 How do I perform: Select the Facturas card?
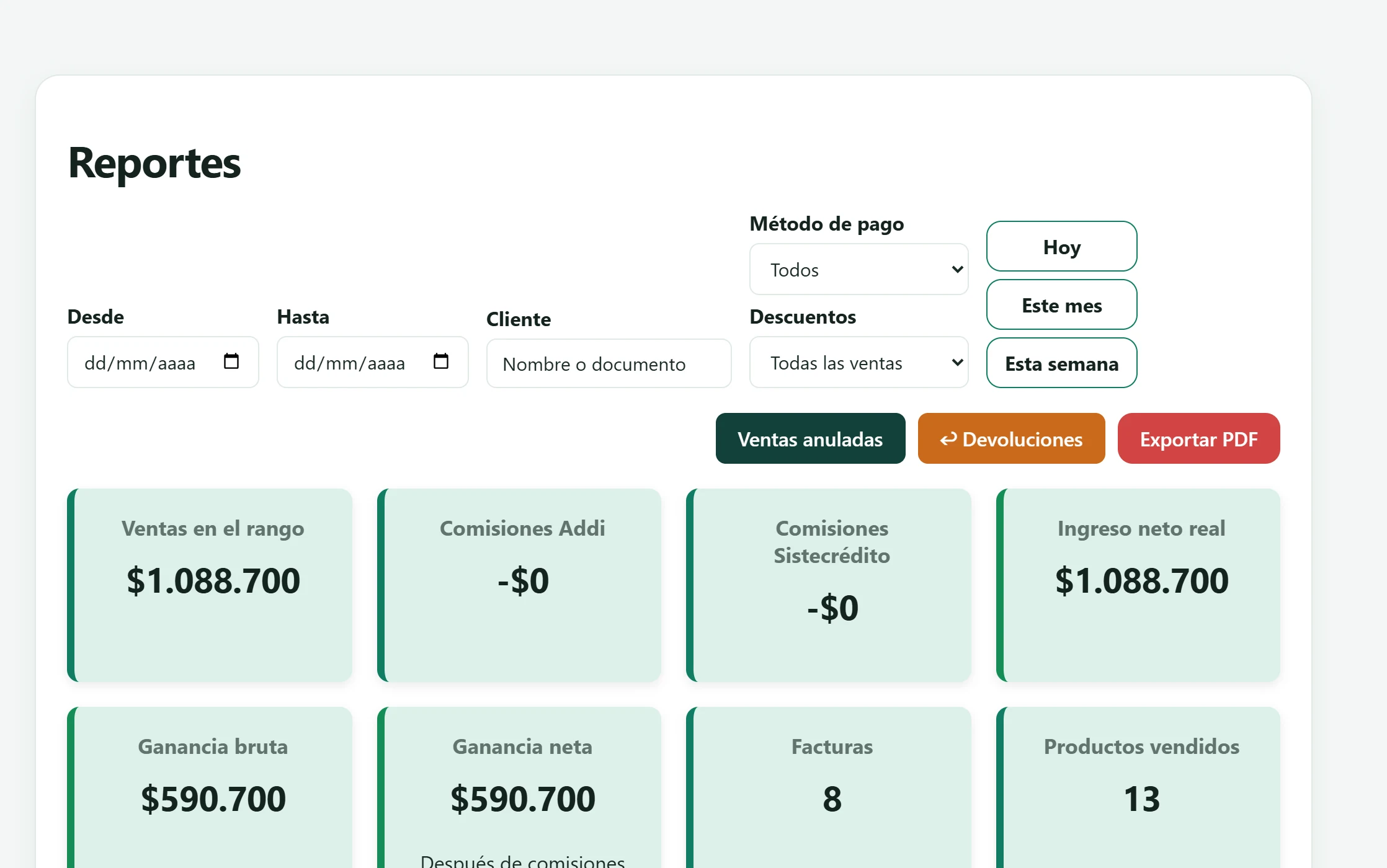(829, 787)
